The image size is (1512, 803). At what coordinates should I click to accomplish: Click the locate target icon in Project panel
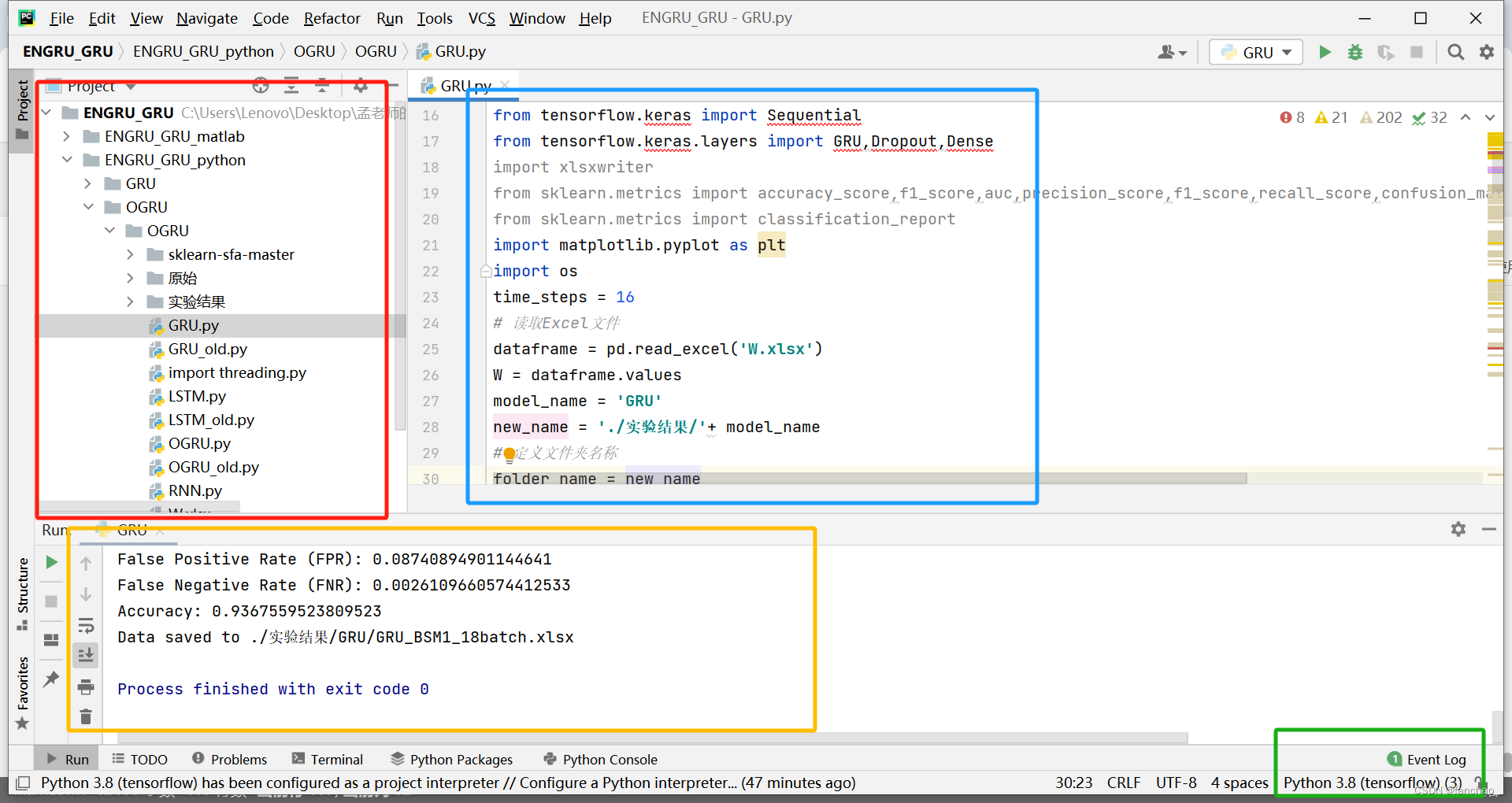[x=261, y=85]
